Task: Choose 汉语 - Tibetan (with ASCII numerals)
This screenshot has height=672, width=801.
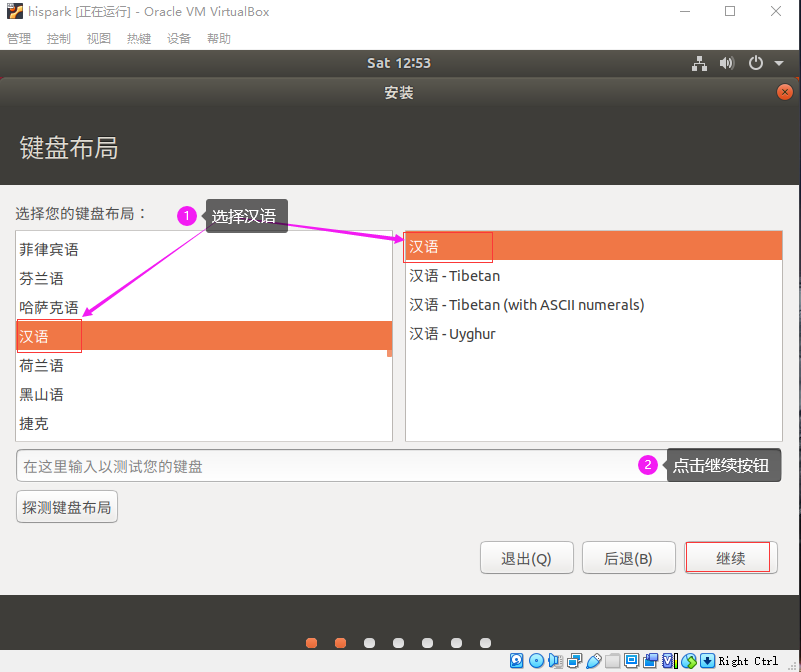Action: click(594, 305)
